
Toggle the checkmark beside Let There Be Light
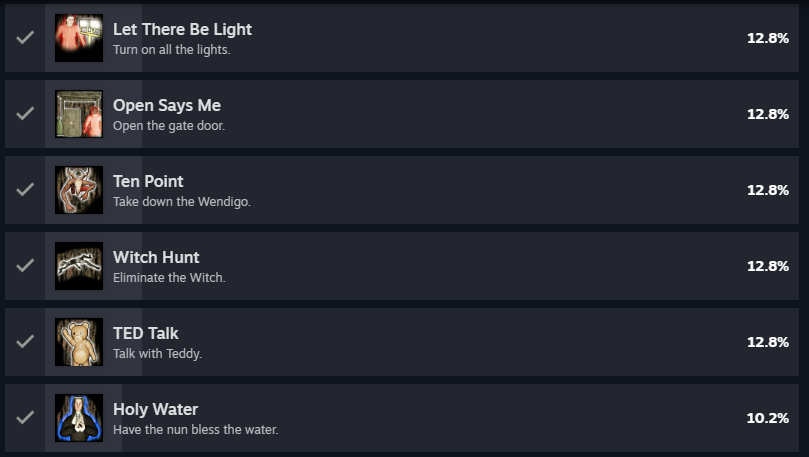25,38
